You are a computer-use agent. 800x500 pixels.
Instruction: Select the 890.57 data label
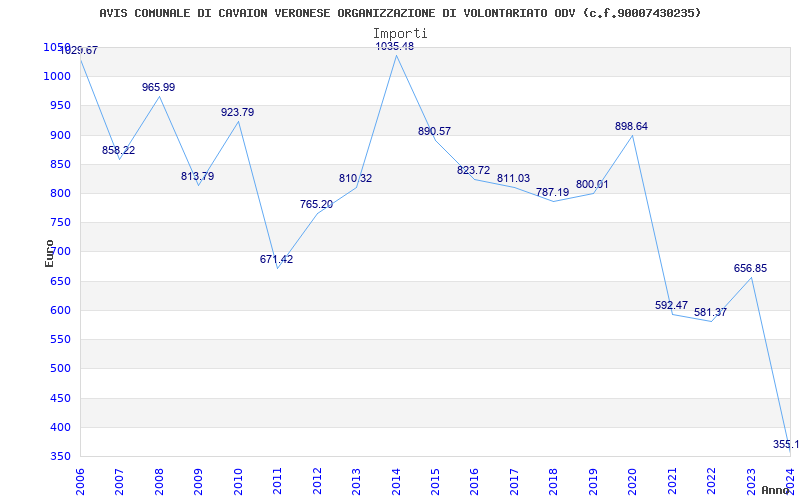click(434, 131)
